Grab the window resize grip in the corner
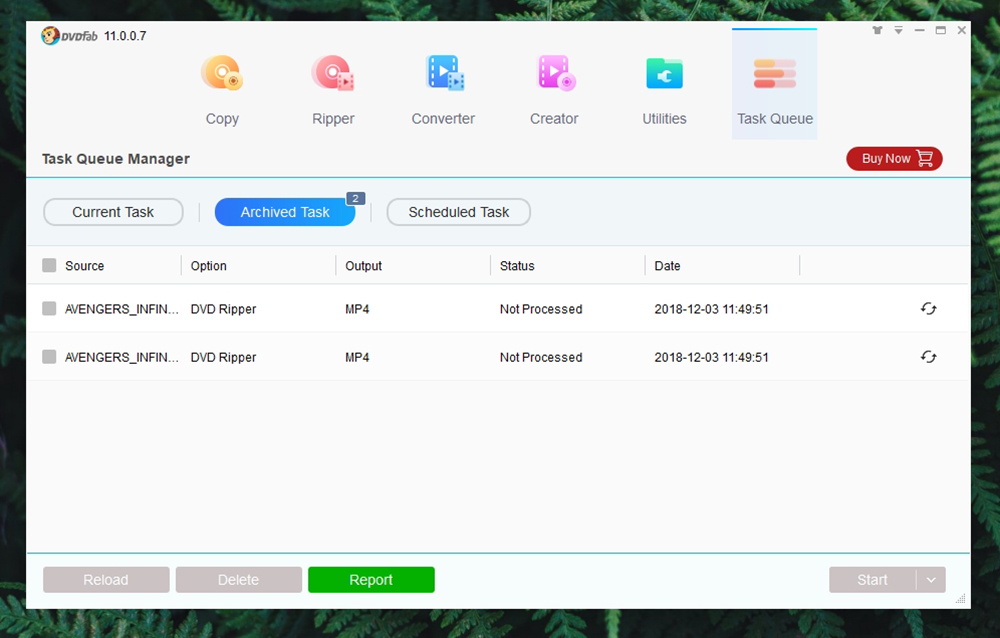 pos(960,598)
